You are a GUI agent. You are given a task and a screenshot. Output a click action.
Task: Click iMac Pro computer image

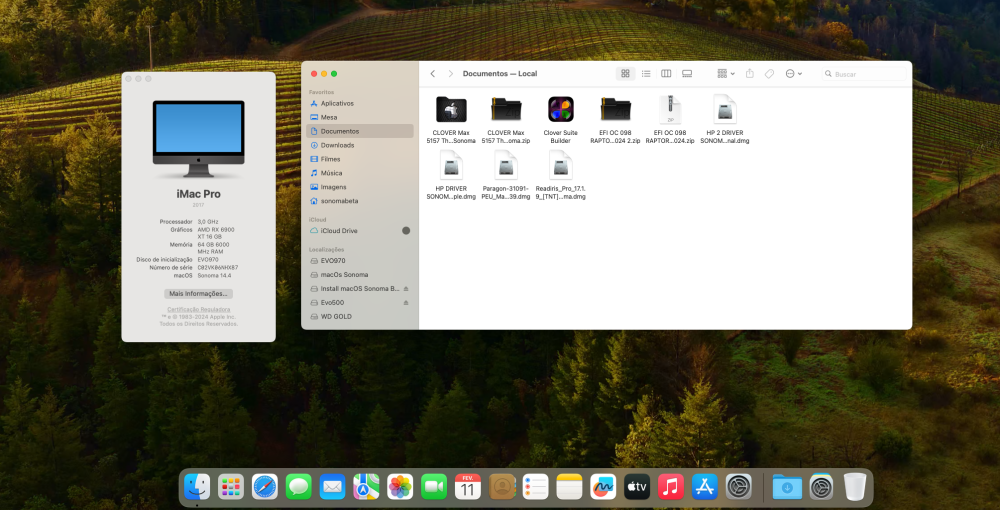click(198, 139)
